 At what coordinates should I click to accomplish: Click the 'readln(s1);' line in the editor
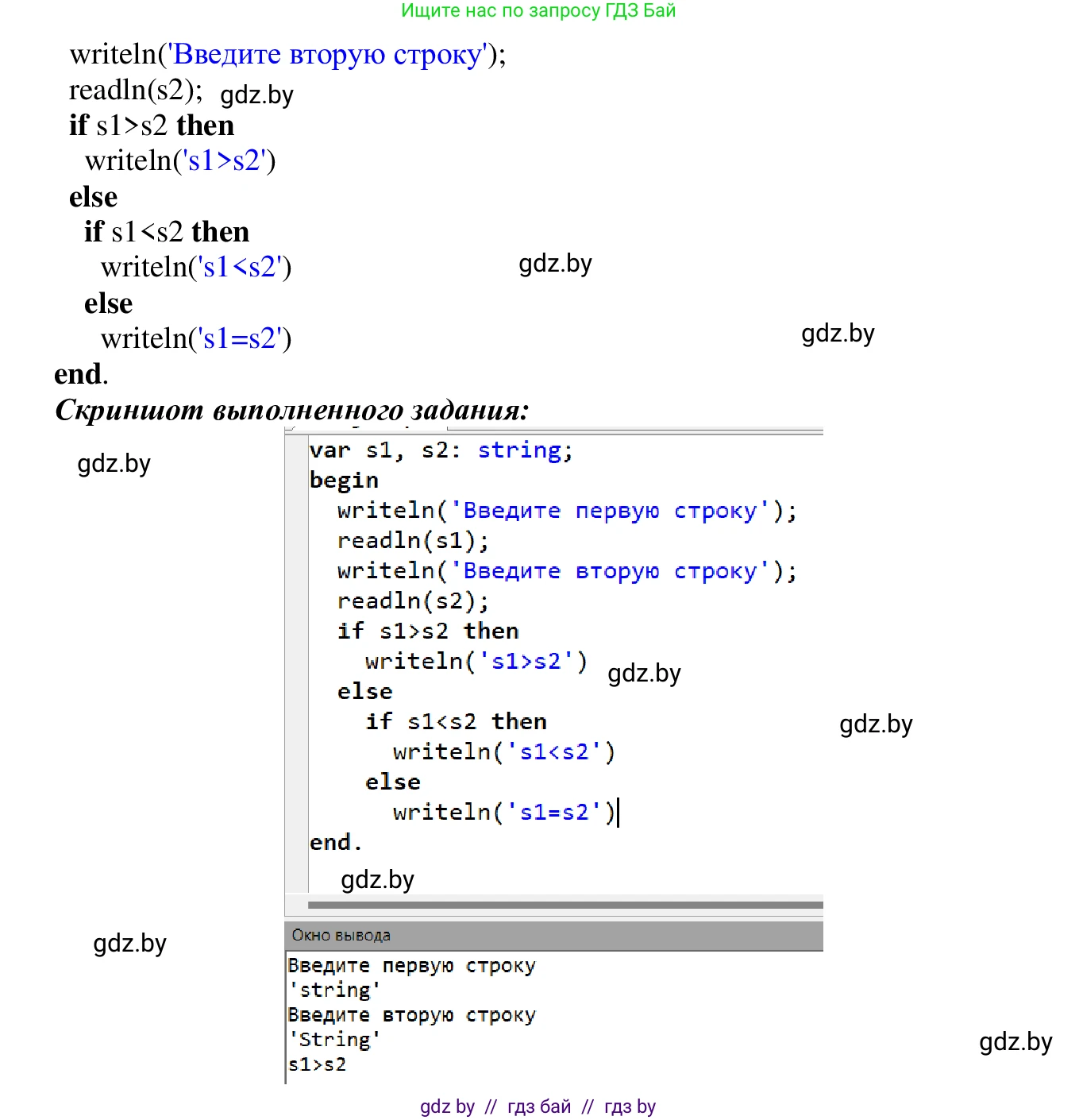(x=413, y=541)
